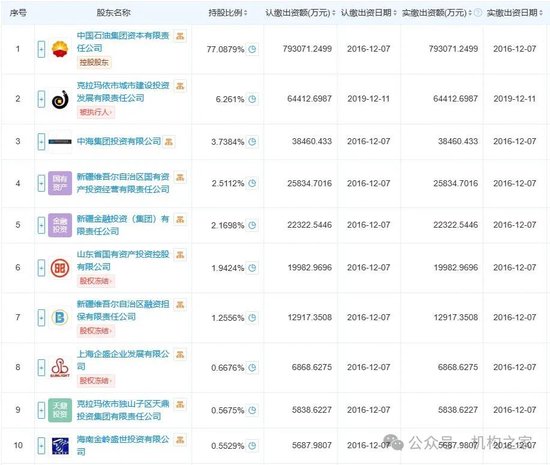Screen dimensions: 550x465
Task: Sort by 持股比例 column header
Action: pos(228,13)
